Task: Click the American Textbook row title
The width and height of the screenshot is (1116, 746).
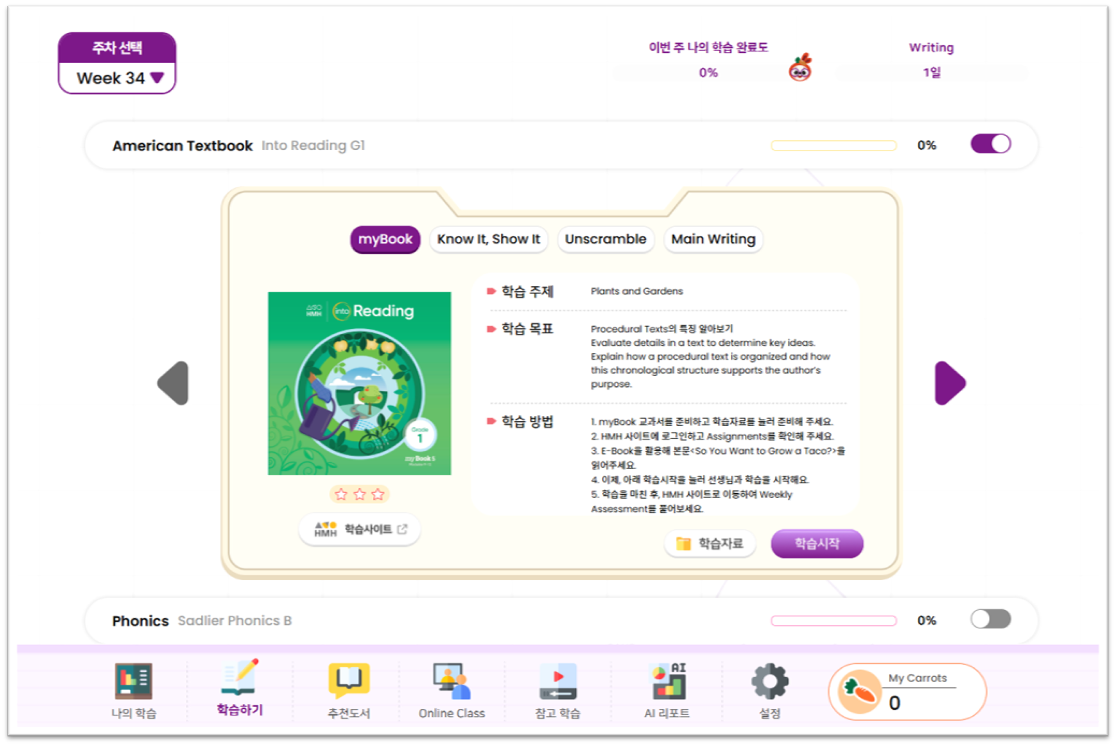Action: point(182,146)
